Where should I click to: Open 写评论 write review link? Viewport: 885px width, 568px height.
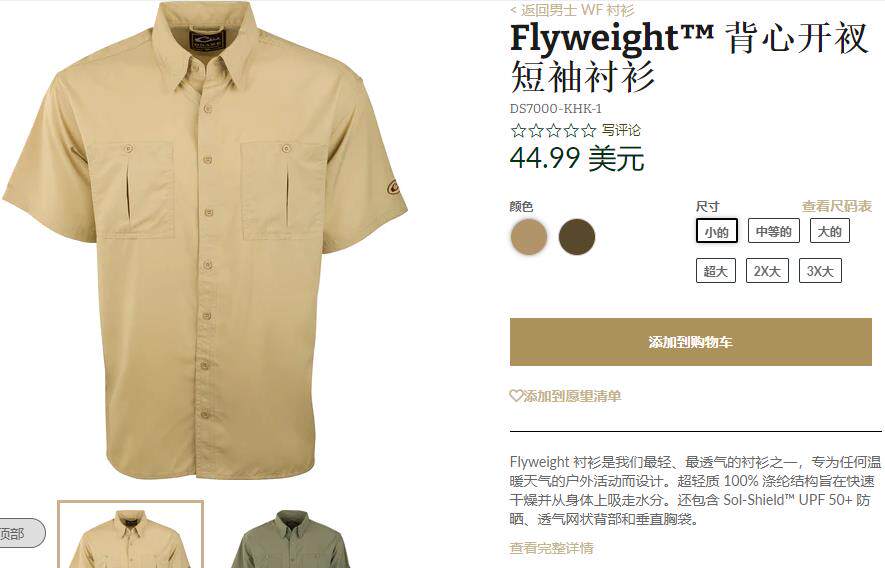tap(621, 130)
